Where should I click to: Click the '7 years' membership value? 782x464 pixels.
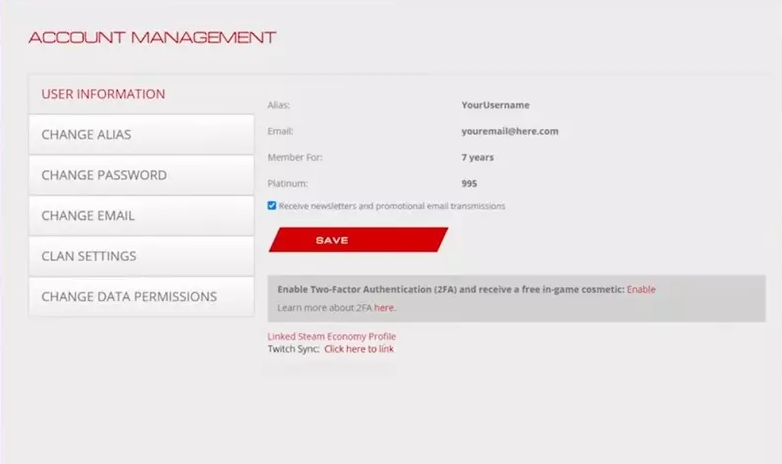[477, 157]
